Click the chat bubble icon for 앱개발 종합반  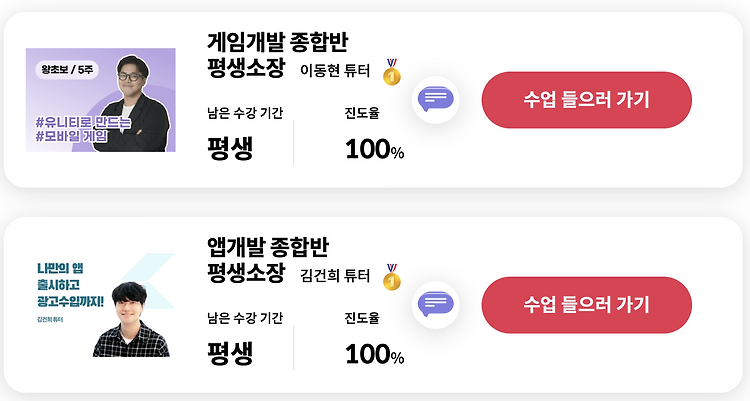(x=435, y=304)
